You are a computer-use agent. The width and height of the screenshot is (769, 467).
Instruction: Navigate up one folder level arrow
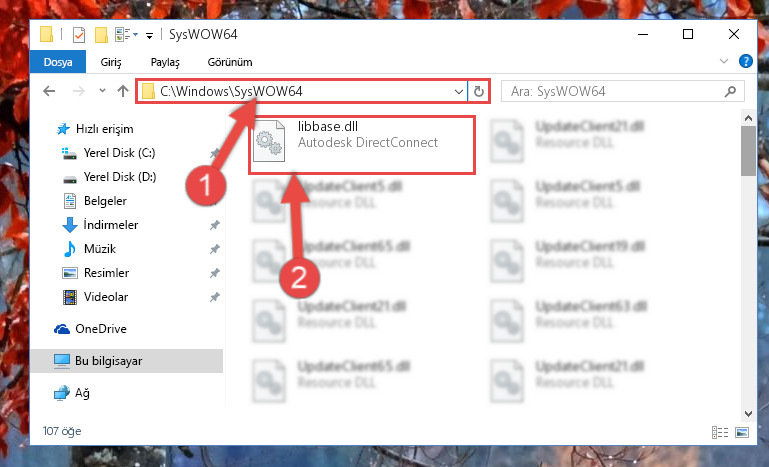point(123,91)
